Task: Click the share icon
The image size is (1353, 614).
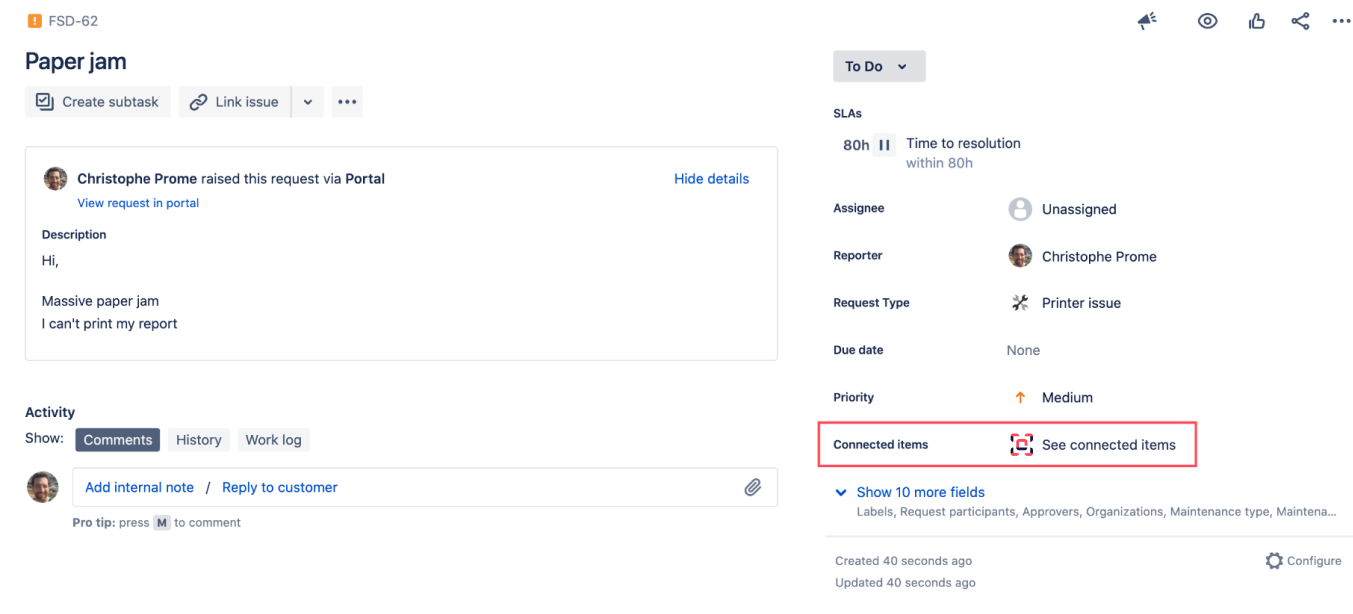Action: 1300,21
